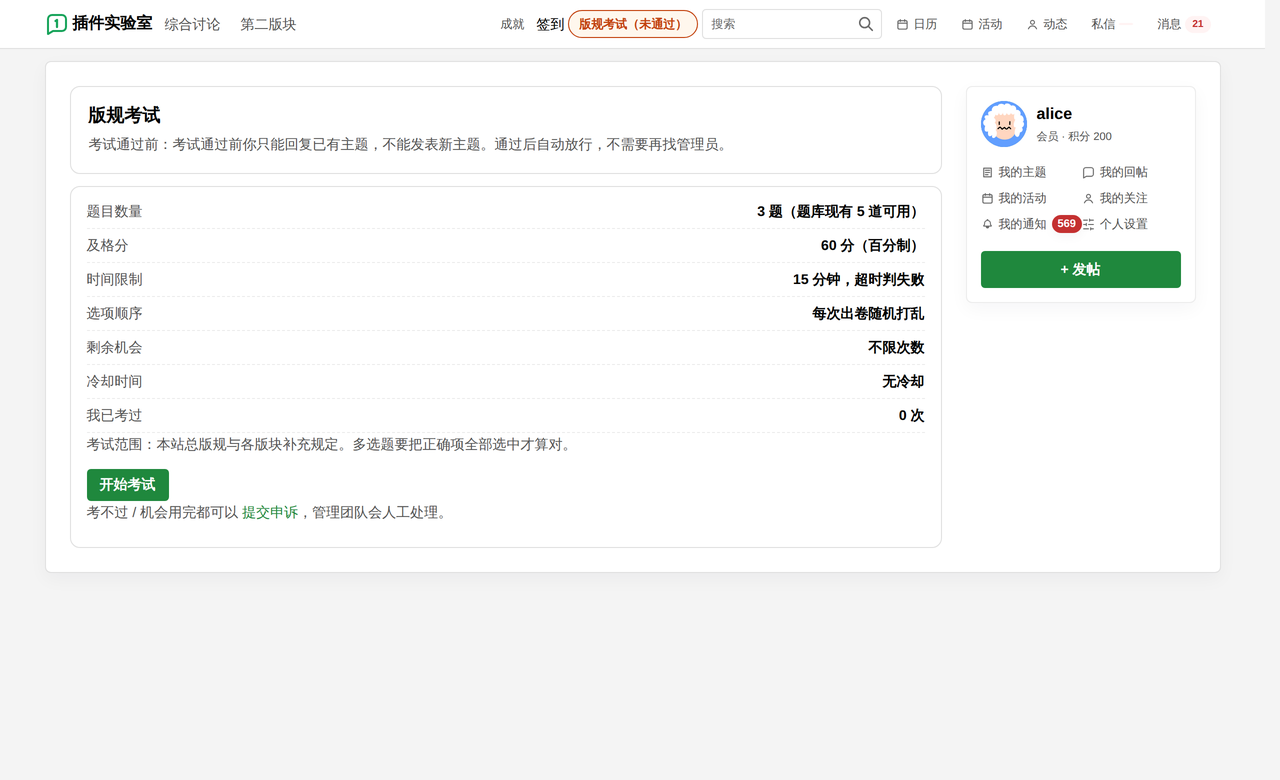The width and height of the screenshot is (1280, 780).
Task: Select the value 15 分钟，超时判失败
Action: coord(858,280)
